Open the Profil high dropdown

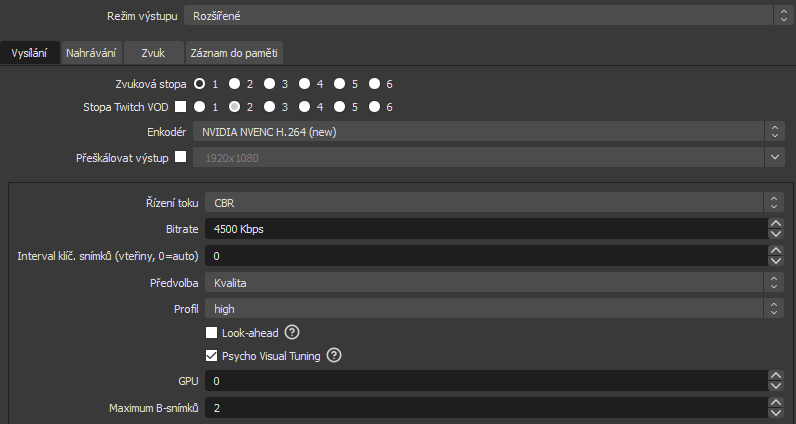[x=495, y=309]
